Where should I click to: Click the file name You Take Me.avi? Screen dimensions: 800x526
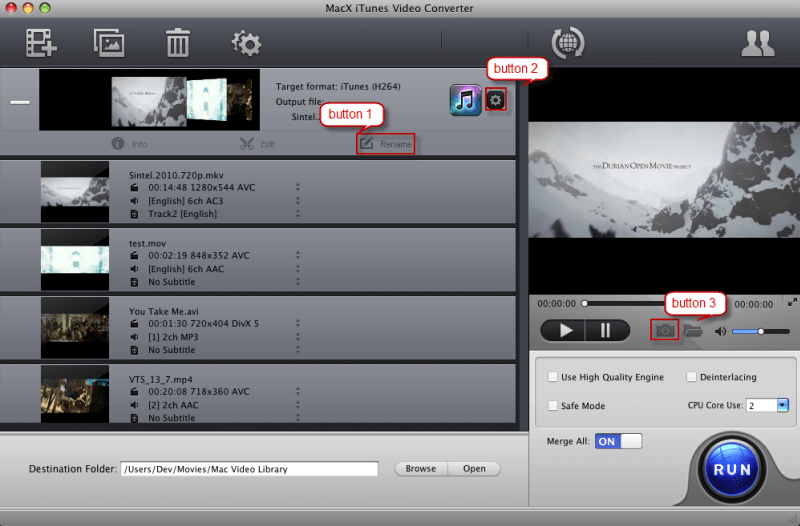coord(164,311)
